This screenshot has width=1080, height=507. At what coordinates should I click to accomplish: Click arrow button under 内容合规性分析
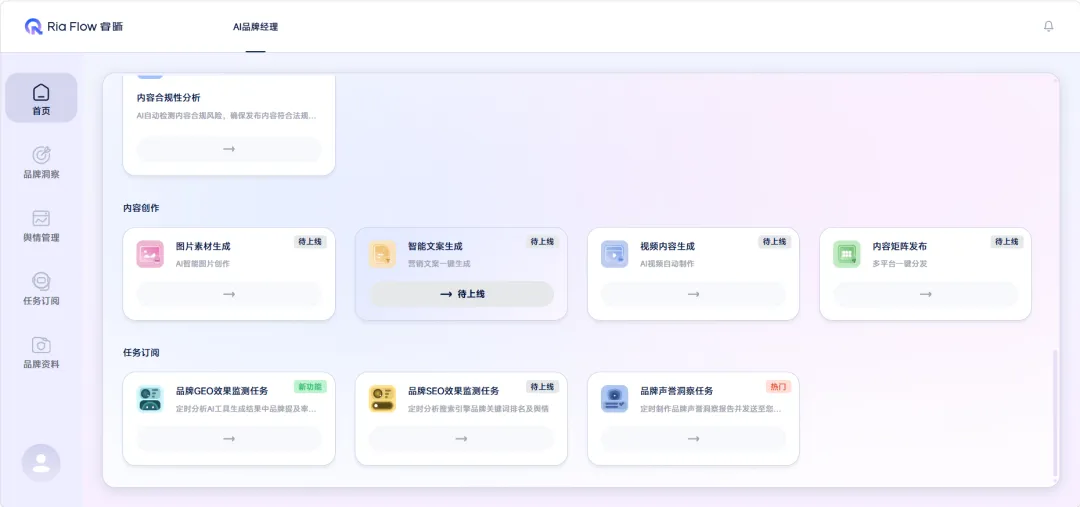[x=229, y=149]
